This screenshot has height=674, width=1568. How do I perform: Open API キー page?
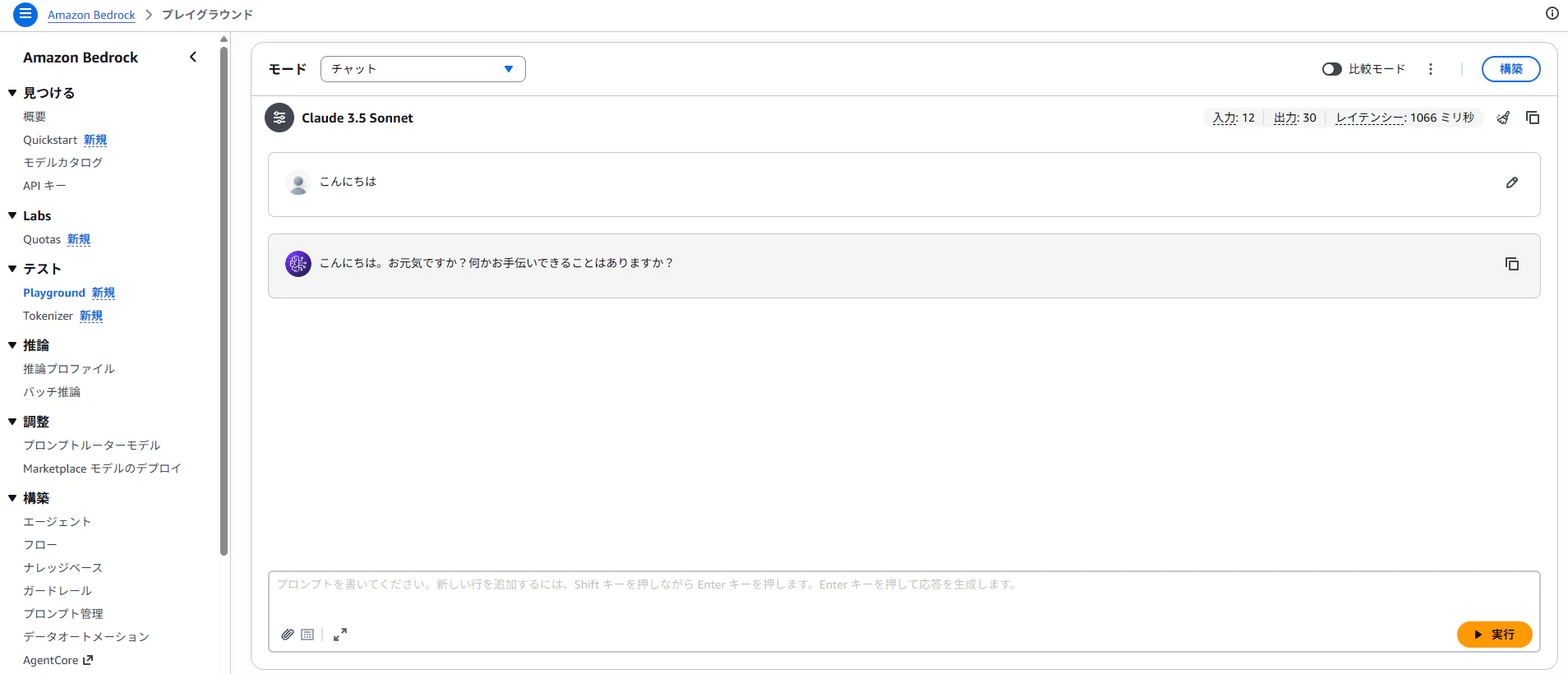point(44,186)
